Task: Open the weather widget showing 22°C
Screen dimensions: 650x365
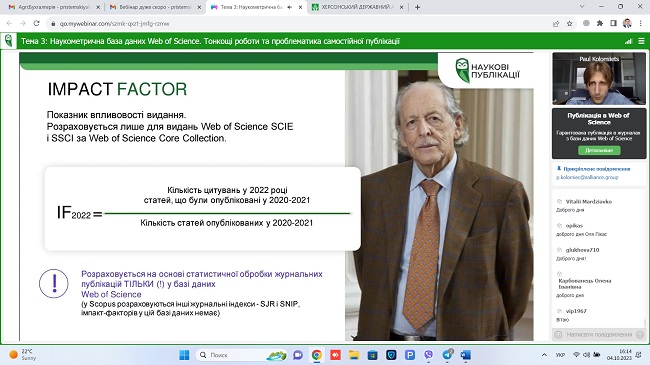Action: (23, 355)
